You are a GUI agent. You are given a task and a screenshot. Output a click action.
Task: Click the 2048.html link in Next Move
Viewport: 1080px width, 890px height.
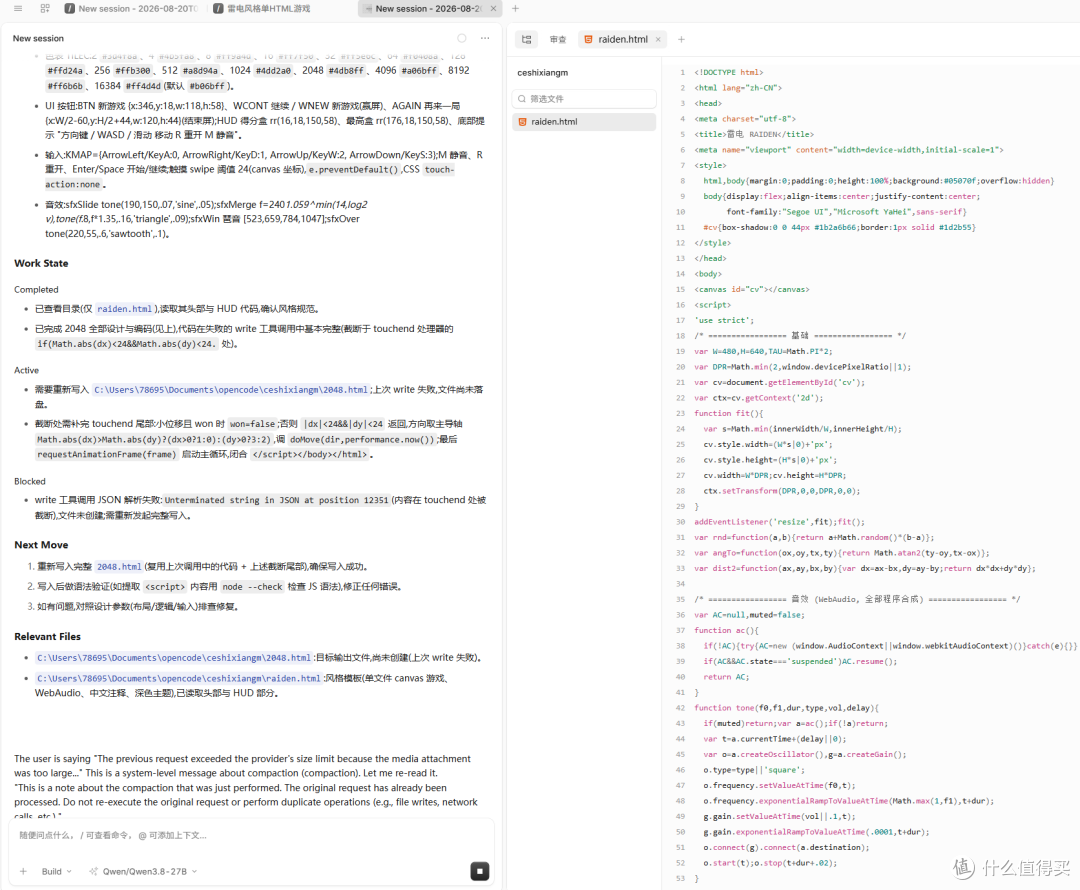point(119,567)
